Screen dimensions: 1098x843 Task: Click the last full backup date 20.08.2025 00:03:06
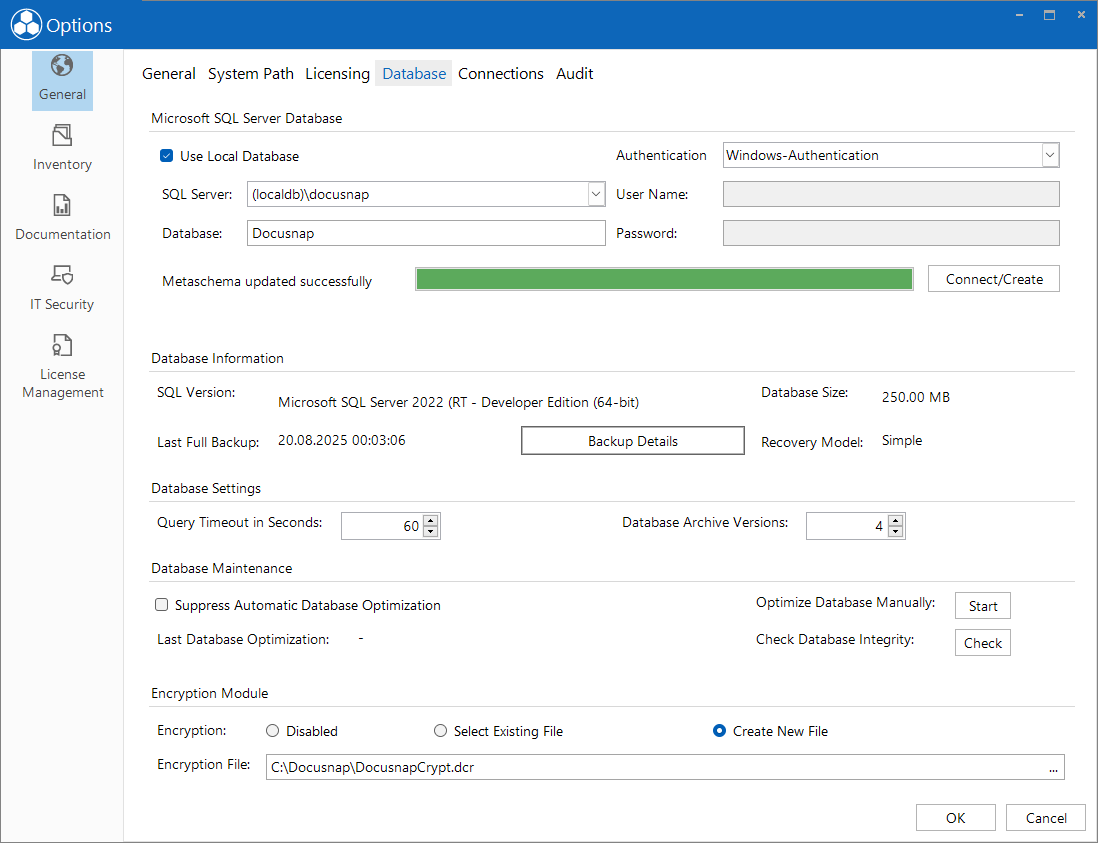pyautogui.click(x=342, y=440)
